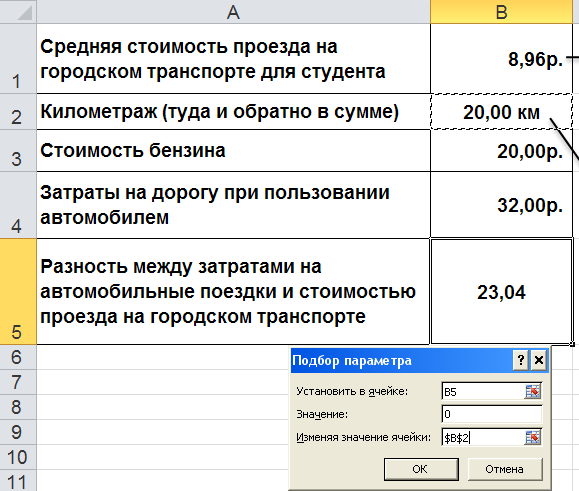This screenshot has width=579, height=491.
Task: Click the Значение input field containing 0
Action: coord(492,414)
